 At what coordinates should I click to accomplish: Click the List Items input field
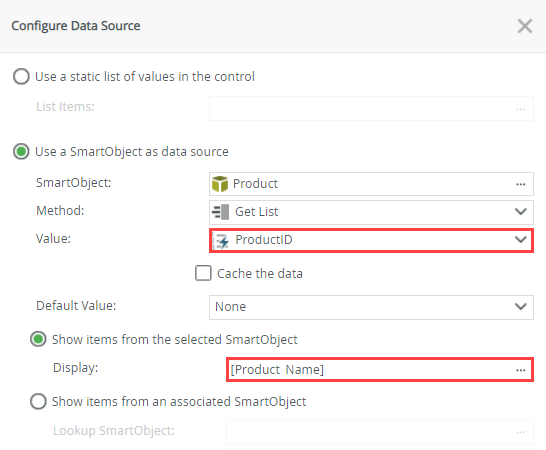(x=371, y=109)
